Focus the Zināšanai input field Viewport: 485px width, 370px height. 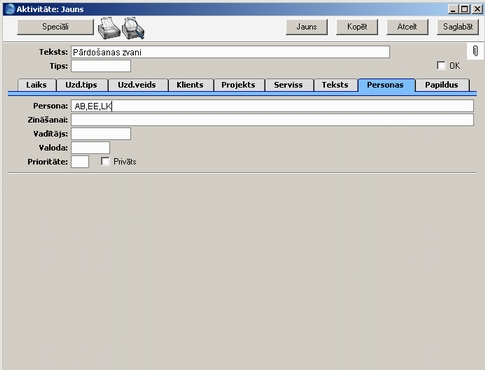click(272, 120)
